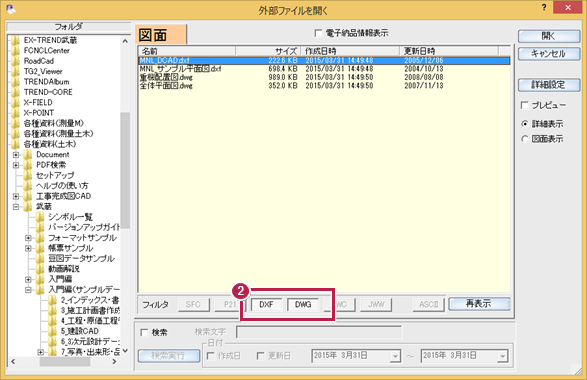Click the 動画解説 folder icon
Screen dimensions: 587x380
(40, 269)
